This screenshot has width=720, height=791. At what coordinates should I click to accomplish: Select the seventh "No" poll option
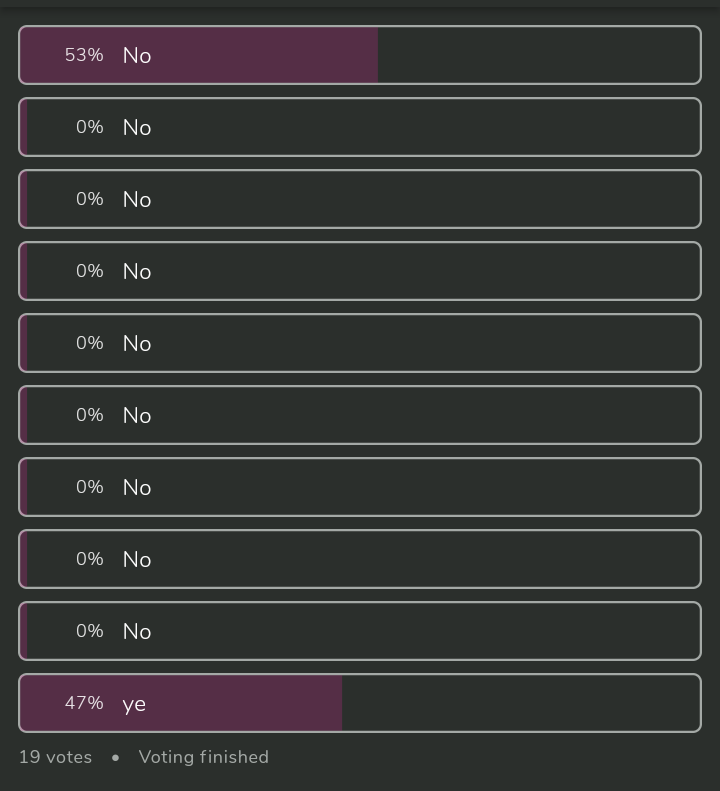click(x=360, y=487)
